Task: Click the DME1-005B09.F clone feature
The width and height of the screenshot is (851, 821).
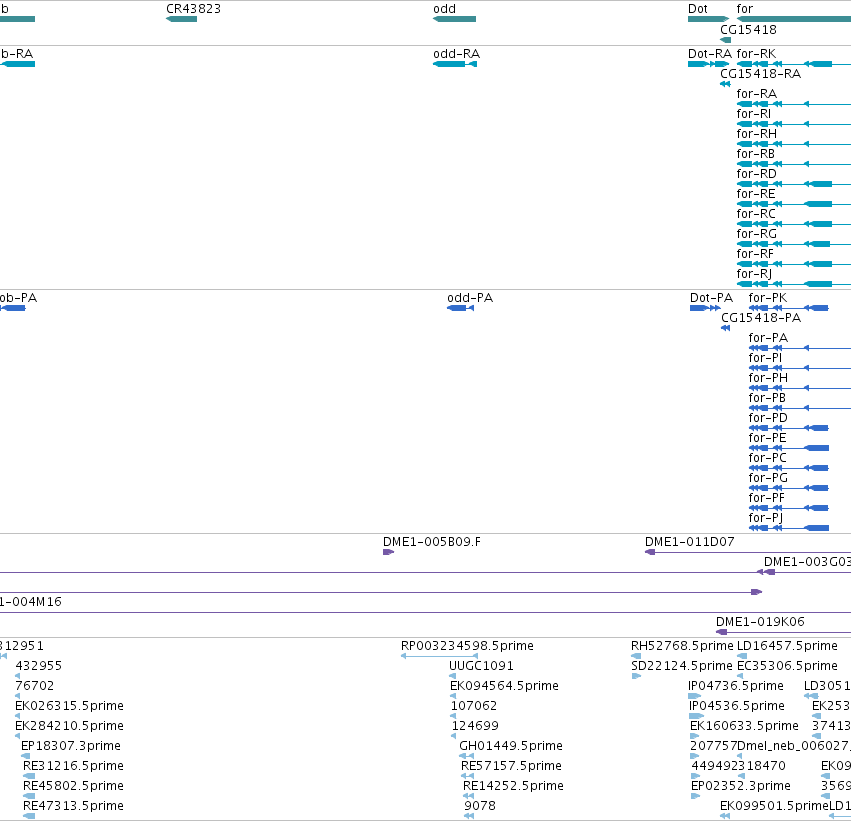Action: [388, 552]
